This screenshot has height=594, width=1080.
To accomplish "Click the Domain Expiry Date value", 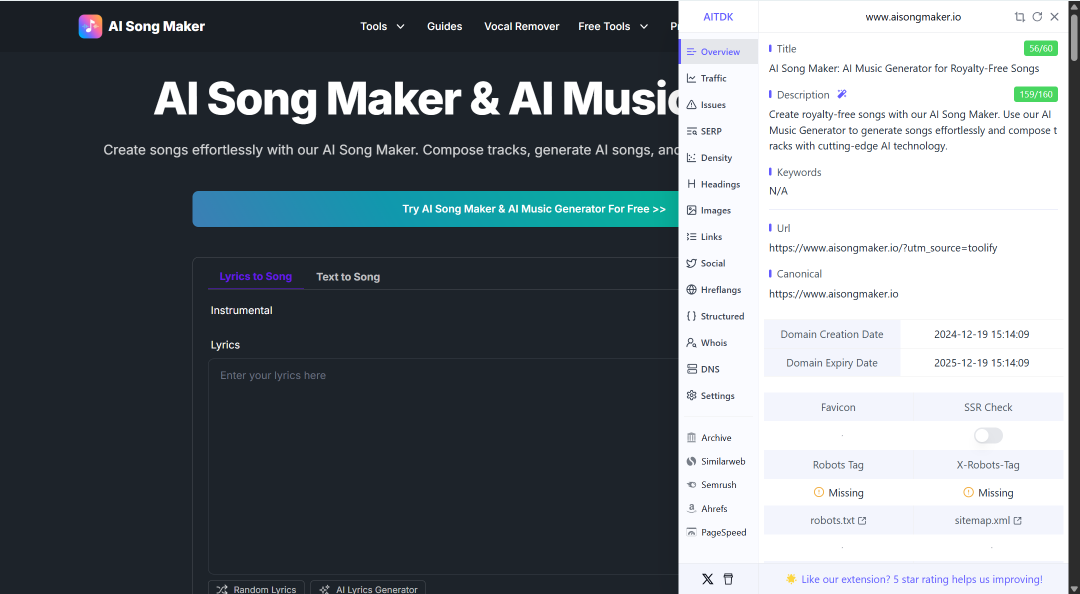I will [982, 363].
